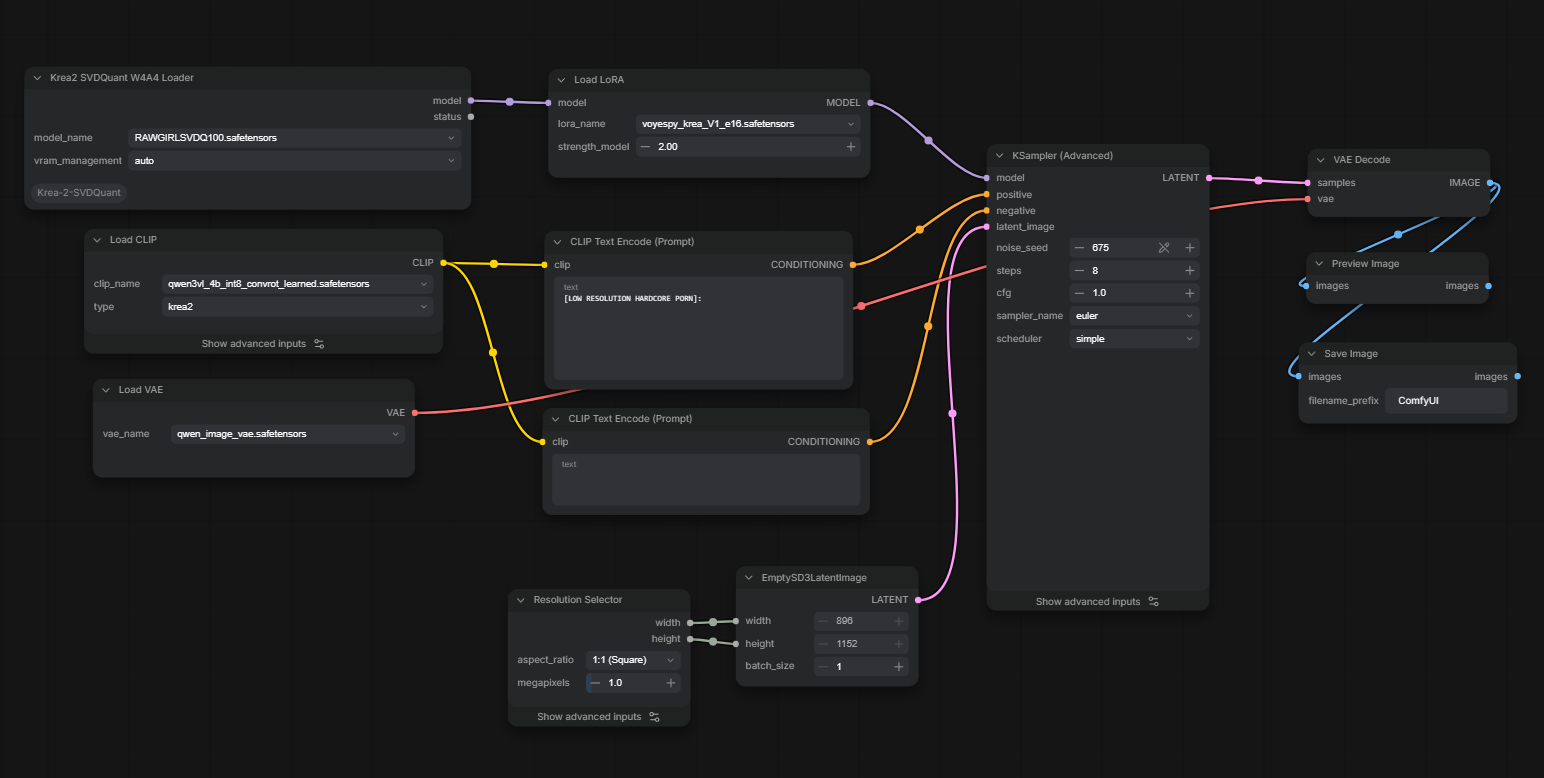Collapse the Load LoRA node

561,80
